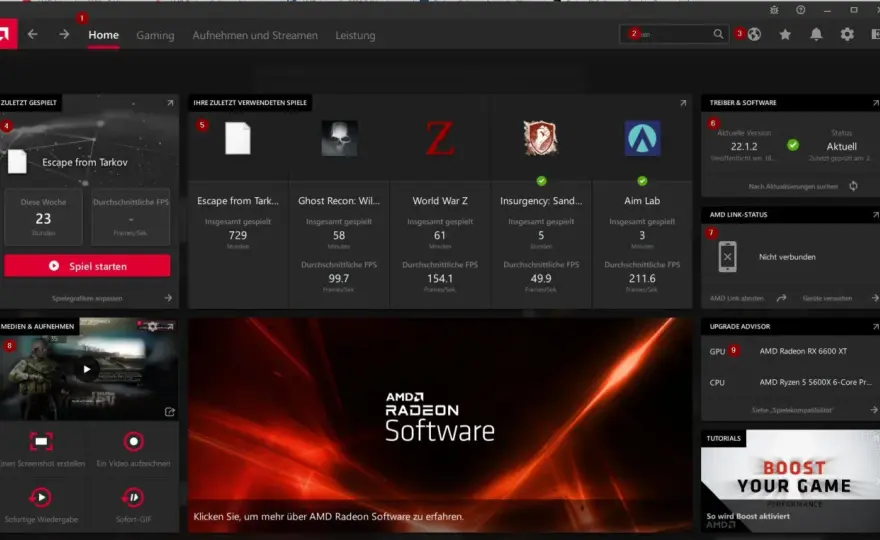This screenshot has height=540, width=880.
Task: Click Sofortige Wiedergabe icon
Action: pyautogui.click(x=41, y=497)
